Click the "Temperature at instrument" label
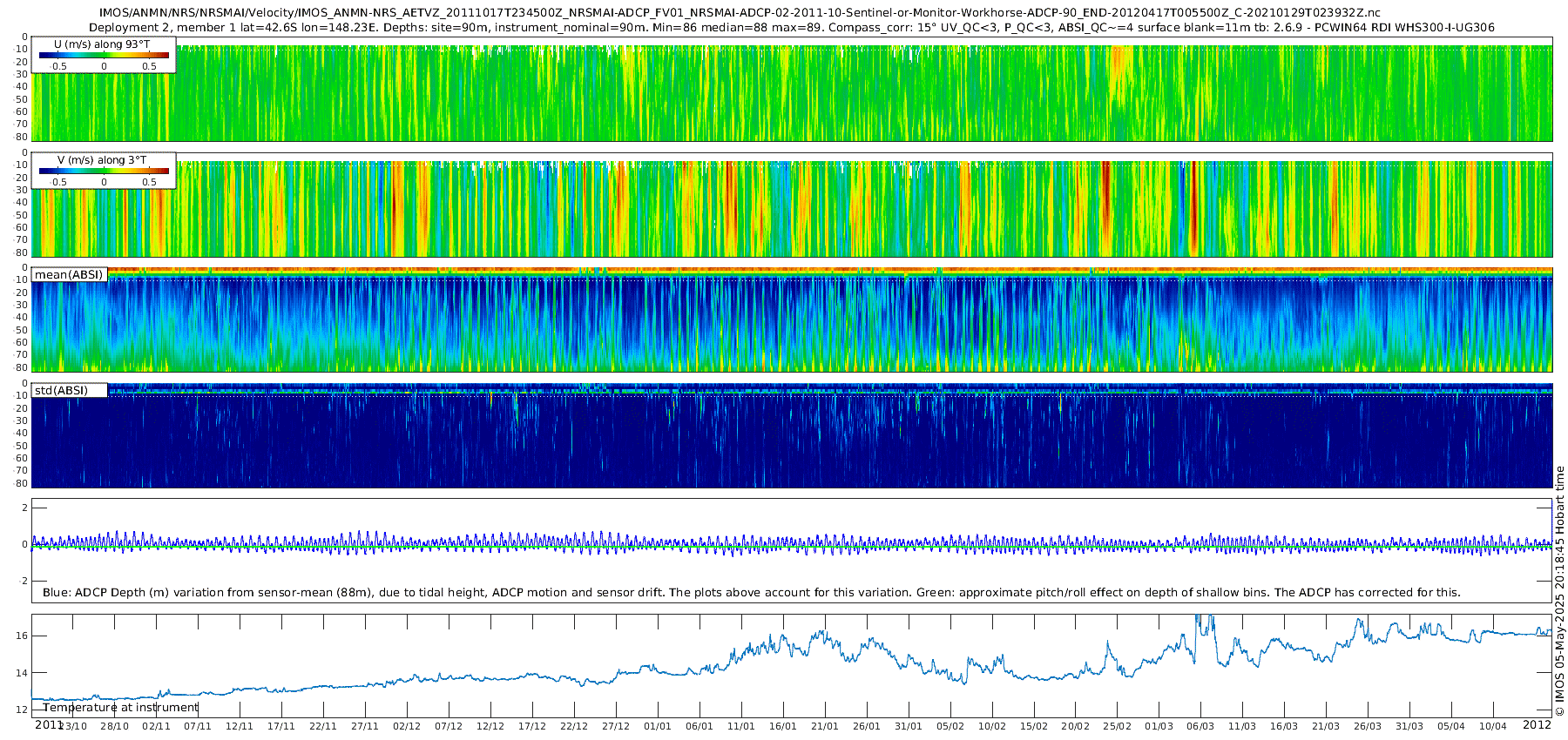 tap(120, 707)
